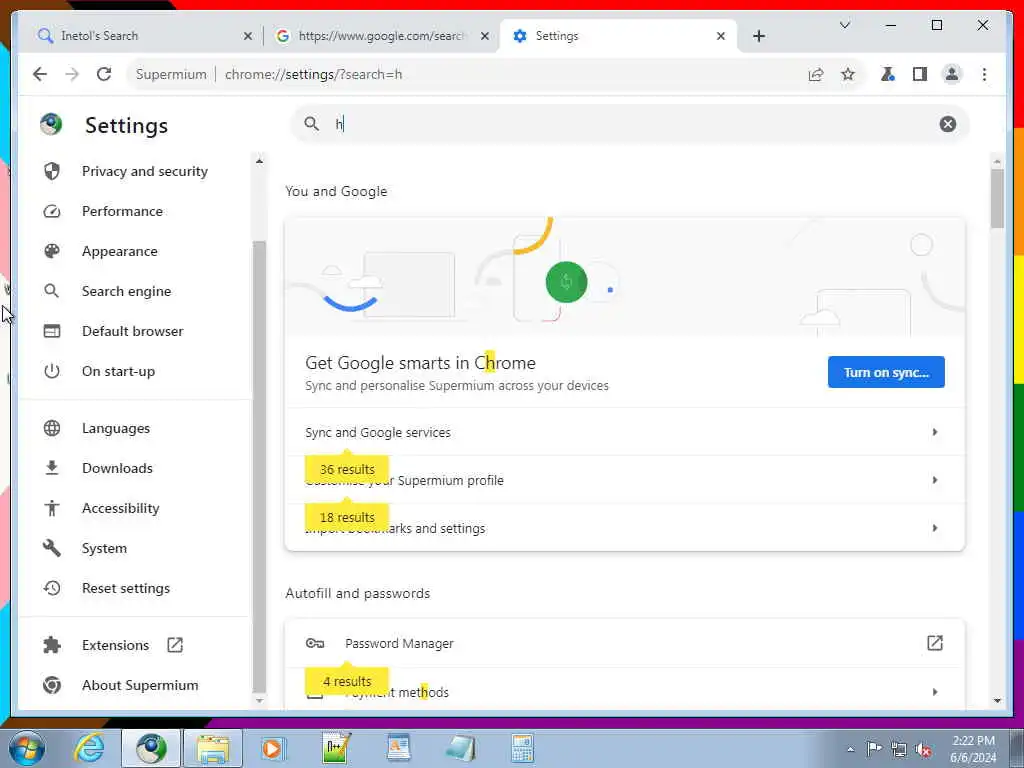
Task: Open Default browser settings section
Action: 133,331
